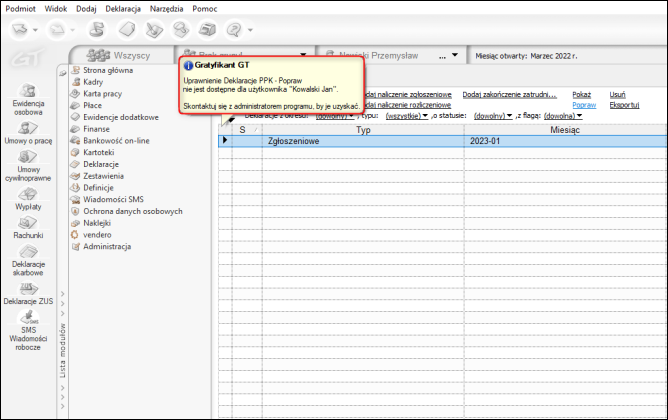The width and height of the screenshot is (668, 420).
Task: Open the typu (wszystkie) filter dropdown
Action: tap(406, 116)
